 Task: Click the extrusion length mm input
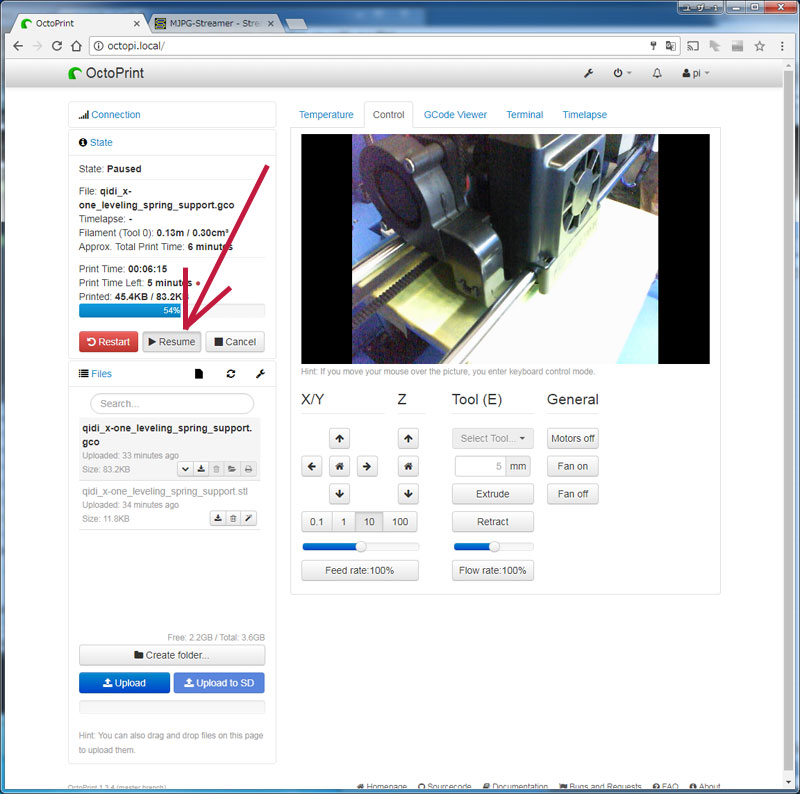pyautogui.click(x=480, y=466)
